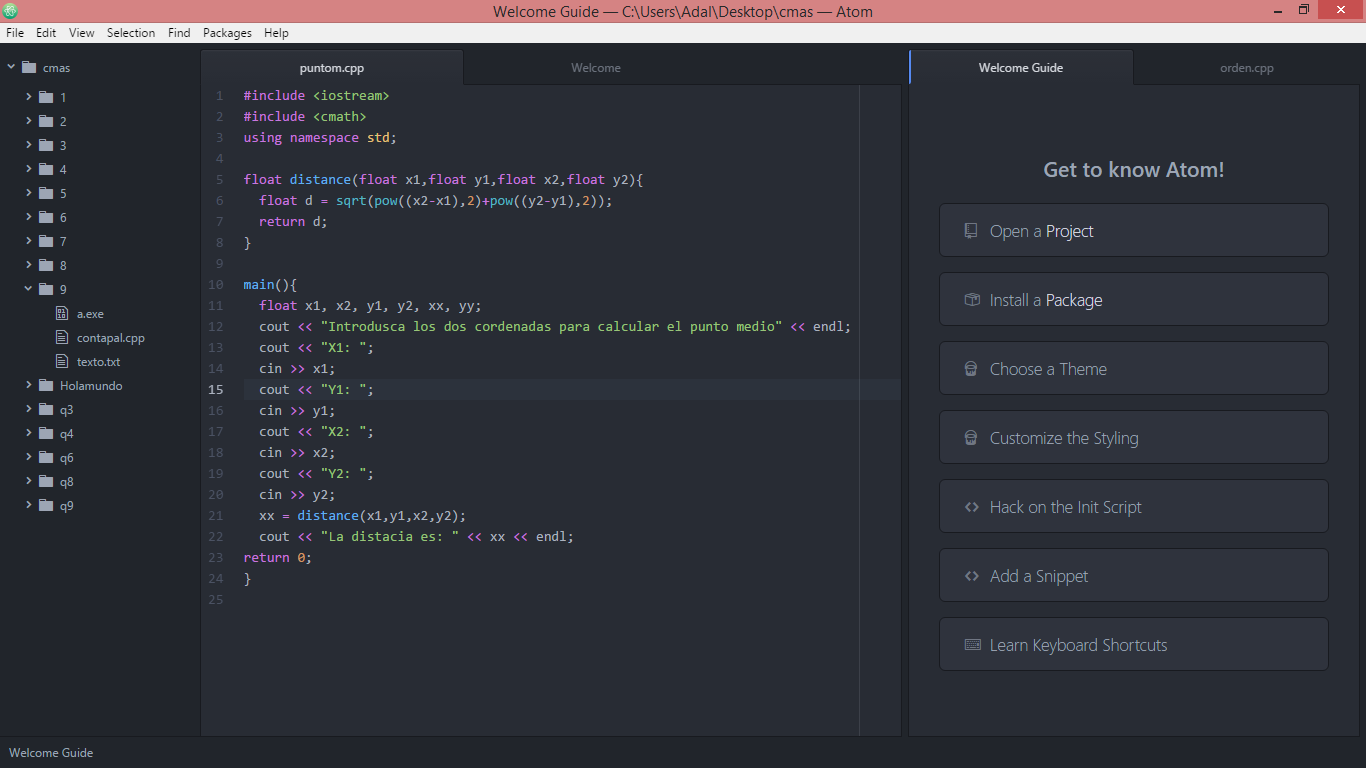Viewport: 1366px width, 768px height.
Task: Click the folder icon for folder 8
Action: tap(46, 265)
